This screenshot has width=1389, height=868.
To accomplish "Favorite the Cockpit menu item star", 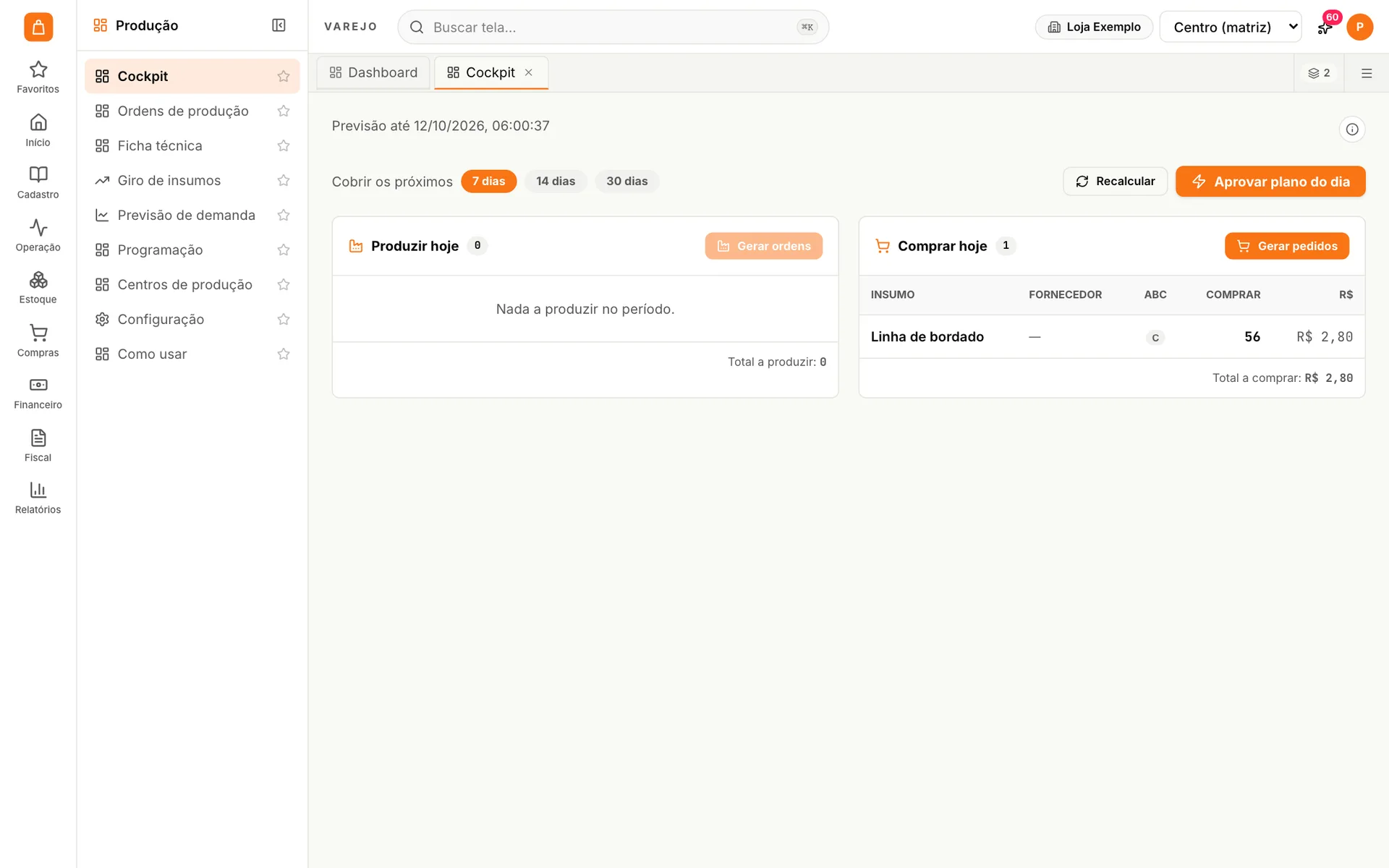I will pyautogui.click(x=284, y=76).
